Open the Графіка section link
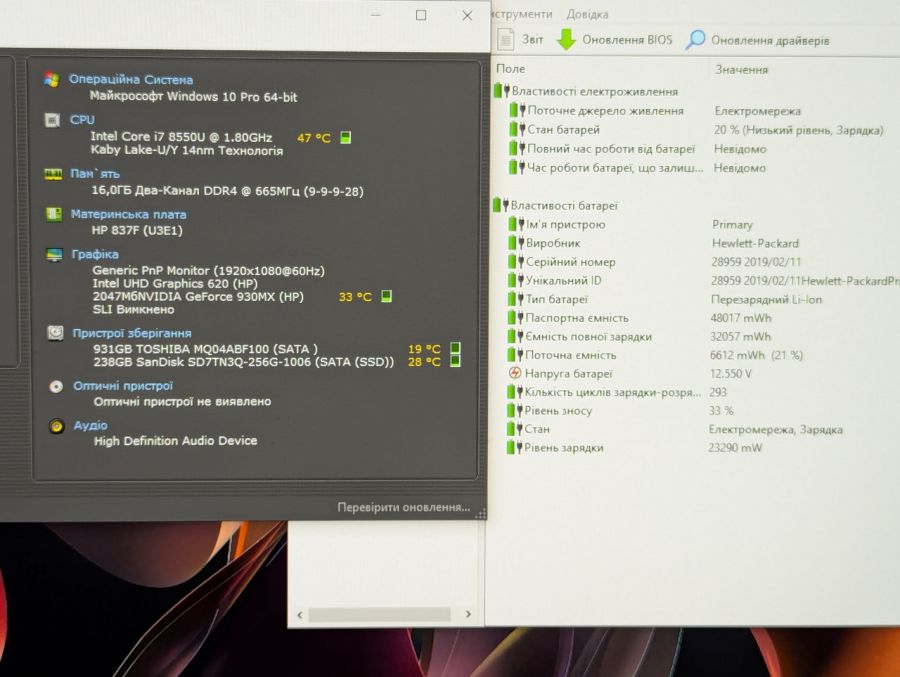This screenshot has height=677, width=900. (95, 254)
